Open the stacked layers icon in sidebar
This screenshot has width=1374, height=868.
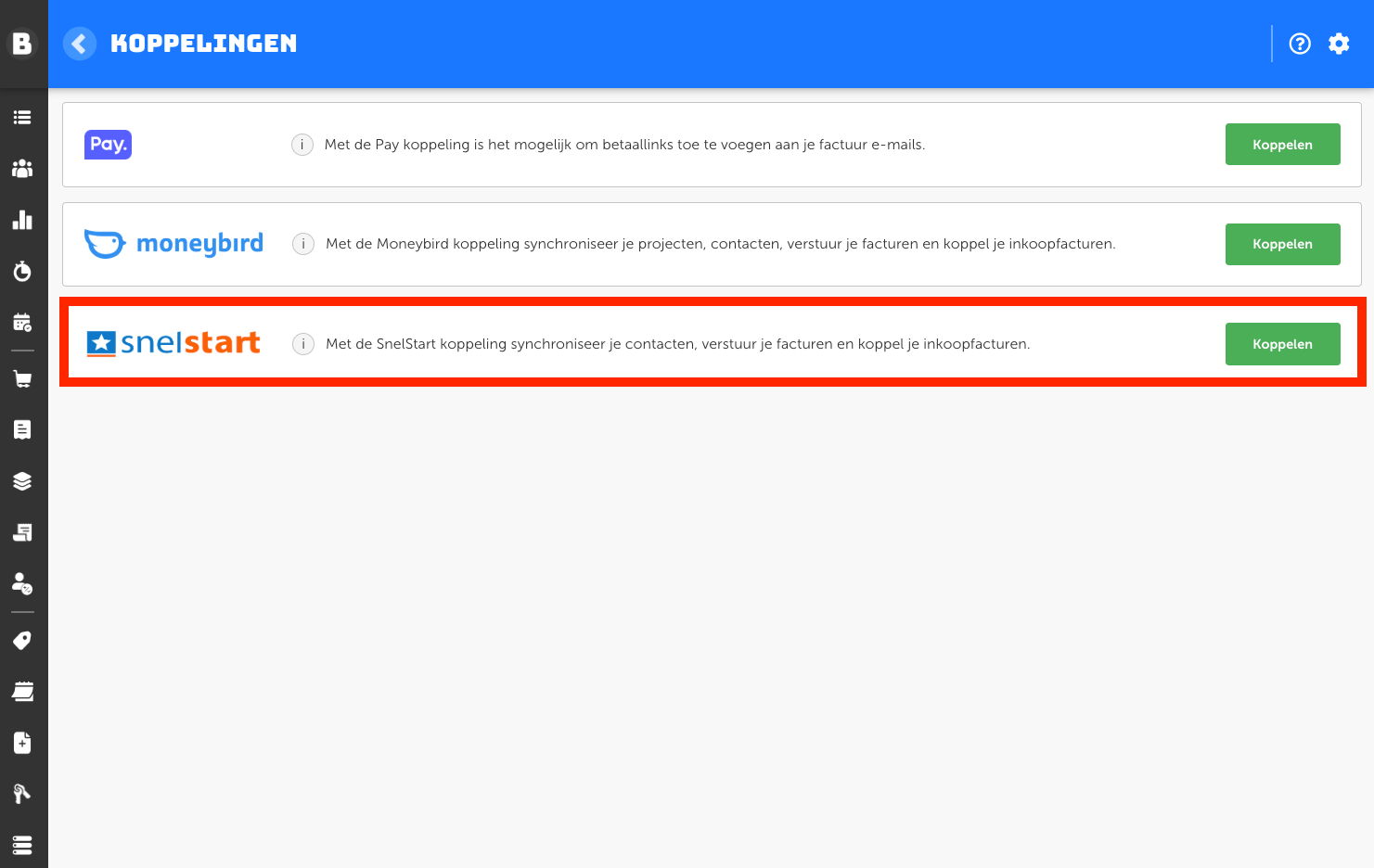tap(22, 481)
